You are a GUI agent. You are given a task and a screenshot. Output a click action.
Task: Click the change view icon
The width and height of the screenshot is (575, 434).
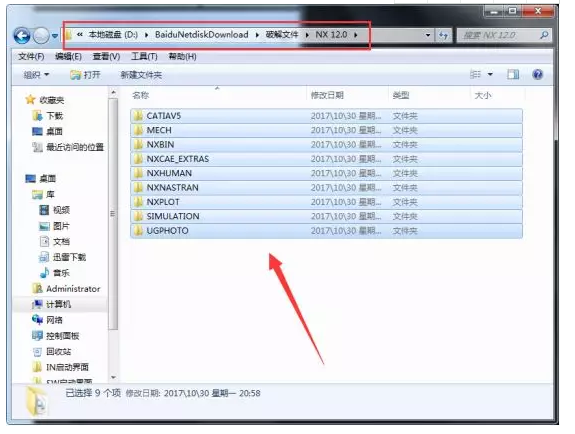[x=475, y=74]
